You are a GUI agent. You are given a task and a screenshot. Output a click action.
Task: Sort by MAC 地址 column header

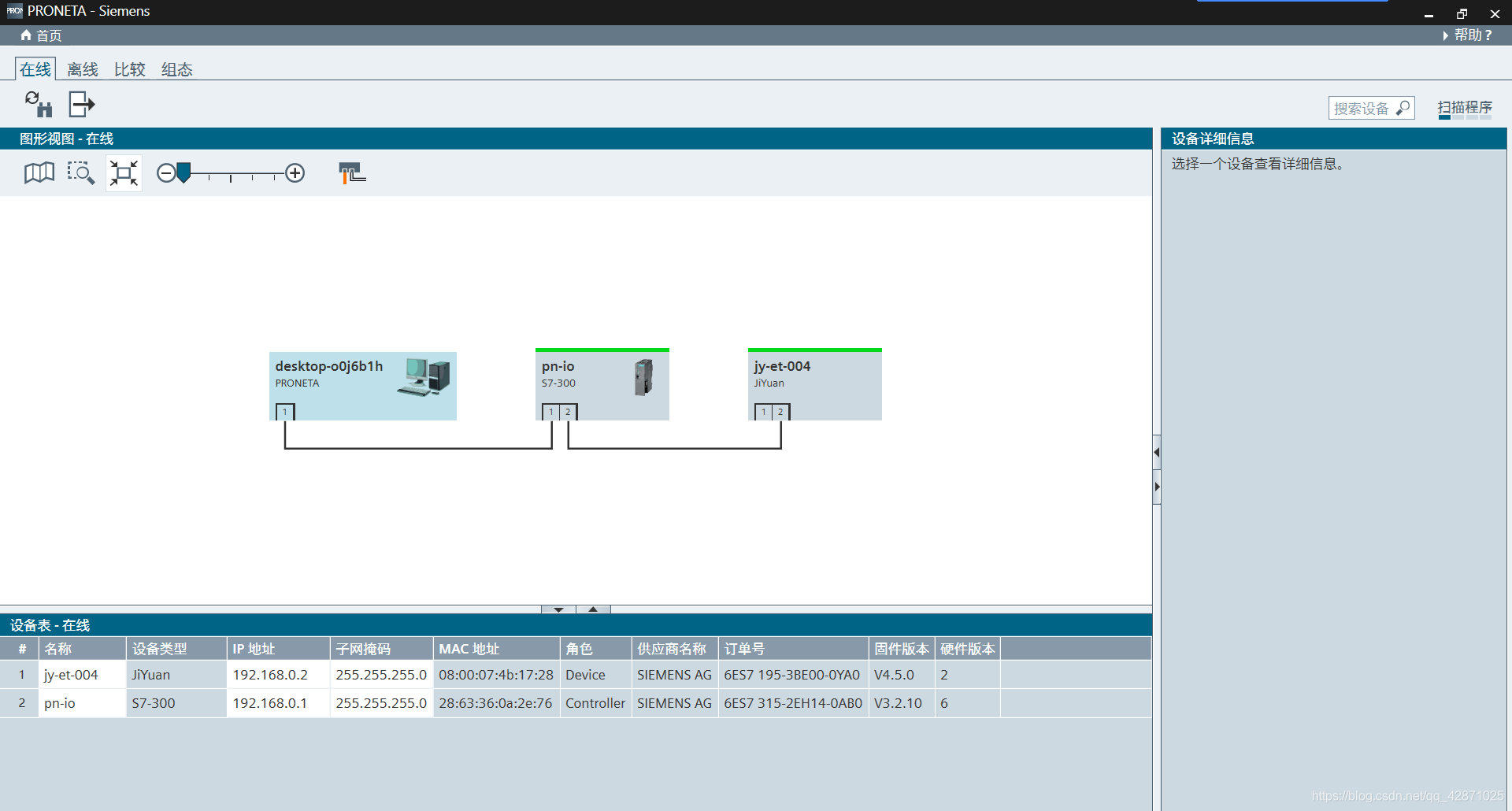(497, 649)
